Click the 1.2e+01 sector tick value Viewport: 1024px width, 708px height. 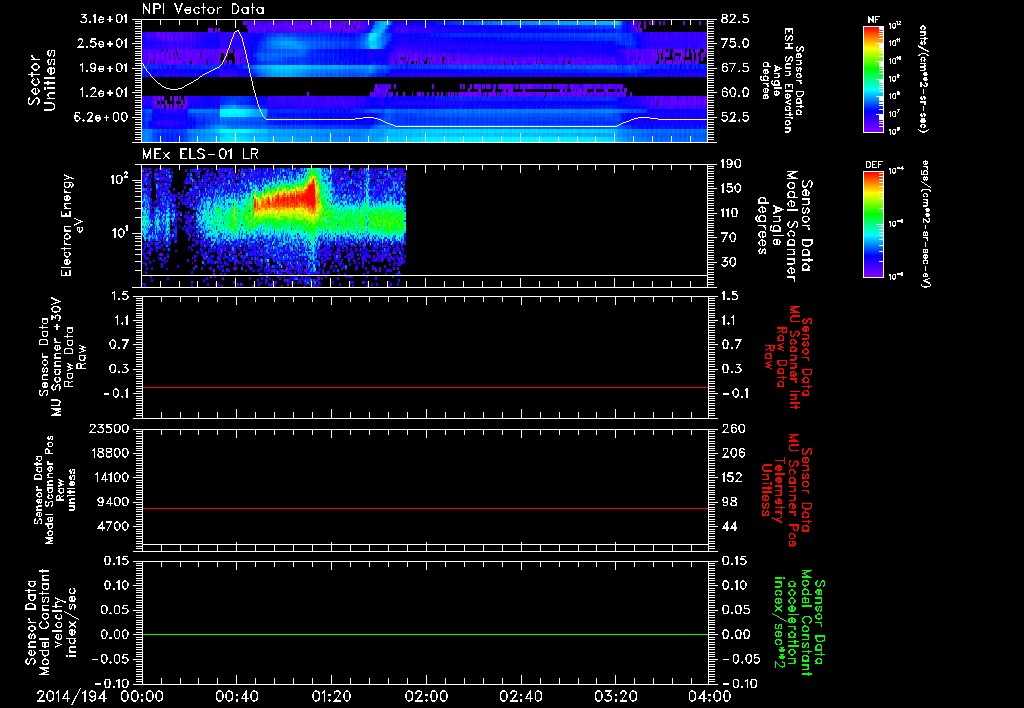click(x=104, y=93)
